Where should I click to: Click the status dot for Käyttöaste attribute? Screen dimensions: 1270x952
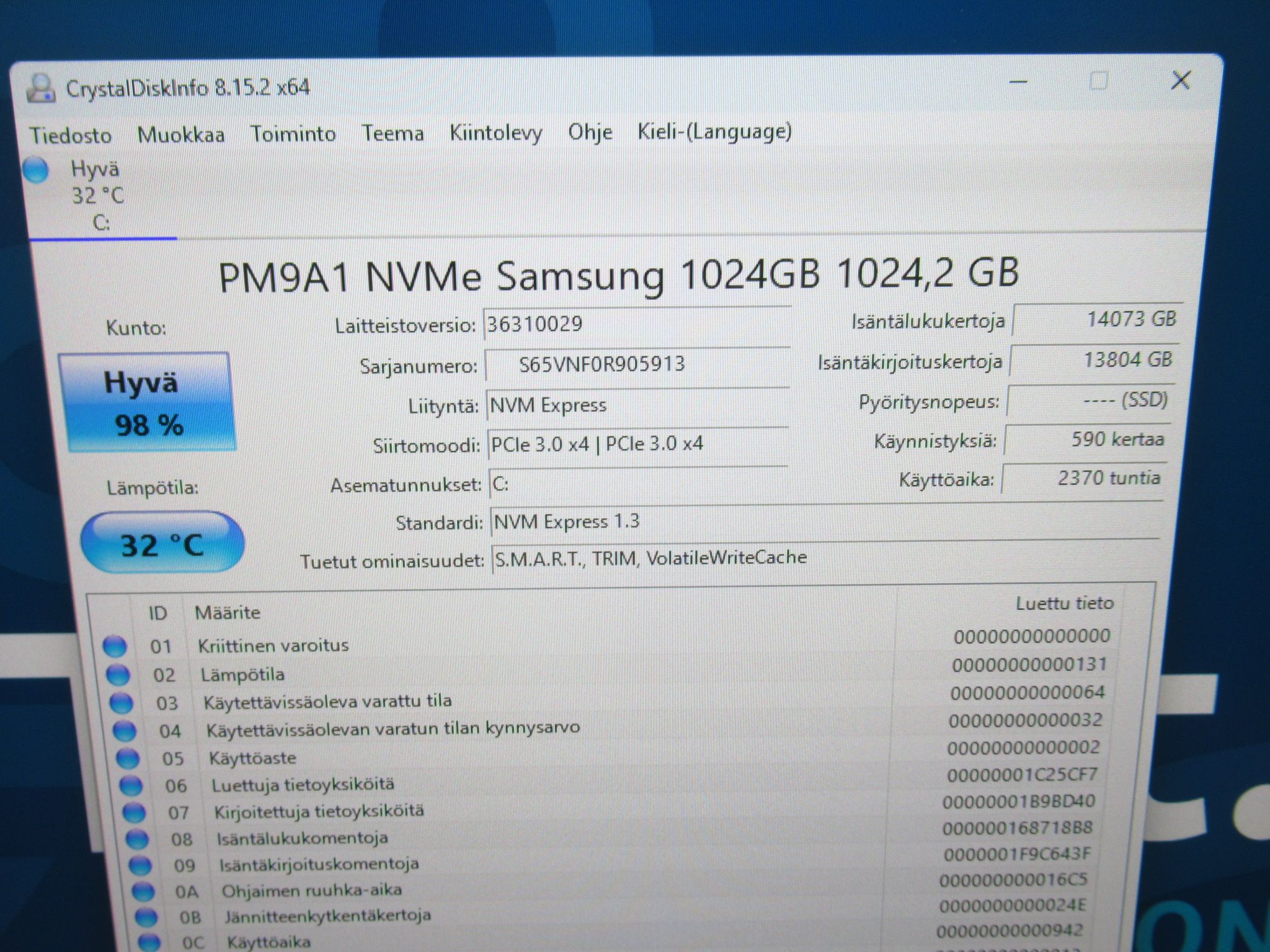coord(128,759)
